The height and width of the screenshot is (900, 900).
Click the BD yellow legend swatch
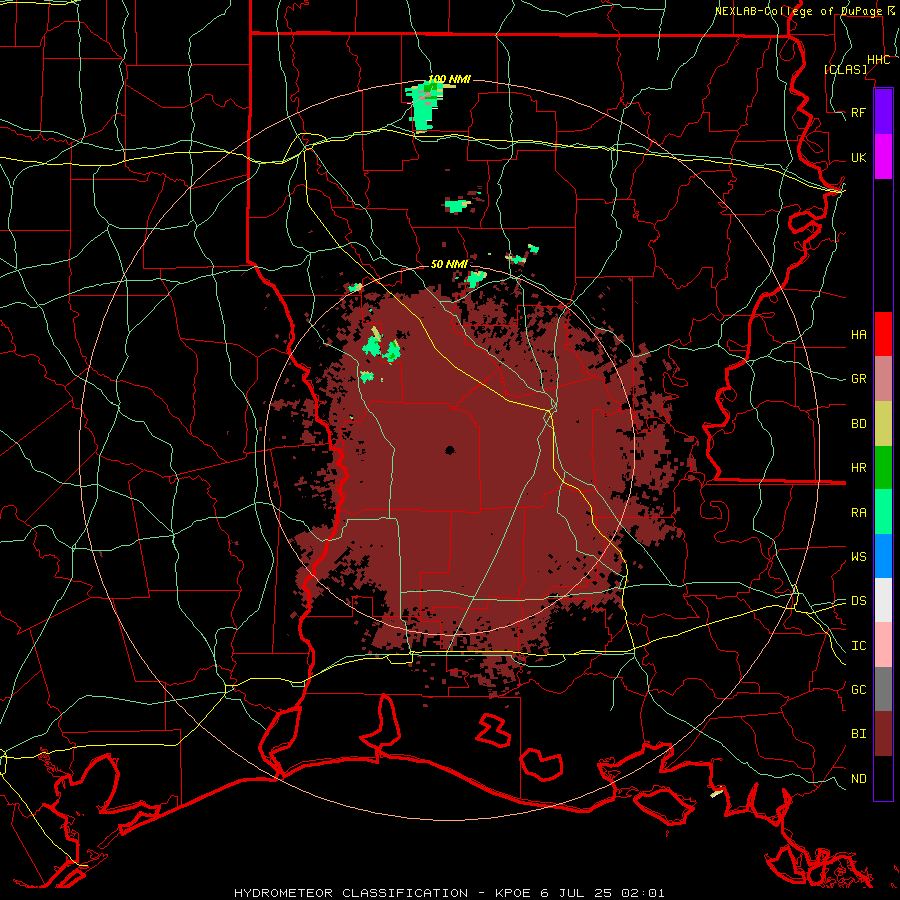(883, 424)
